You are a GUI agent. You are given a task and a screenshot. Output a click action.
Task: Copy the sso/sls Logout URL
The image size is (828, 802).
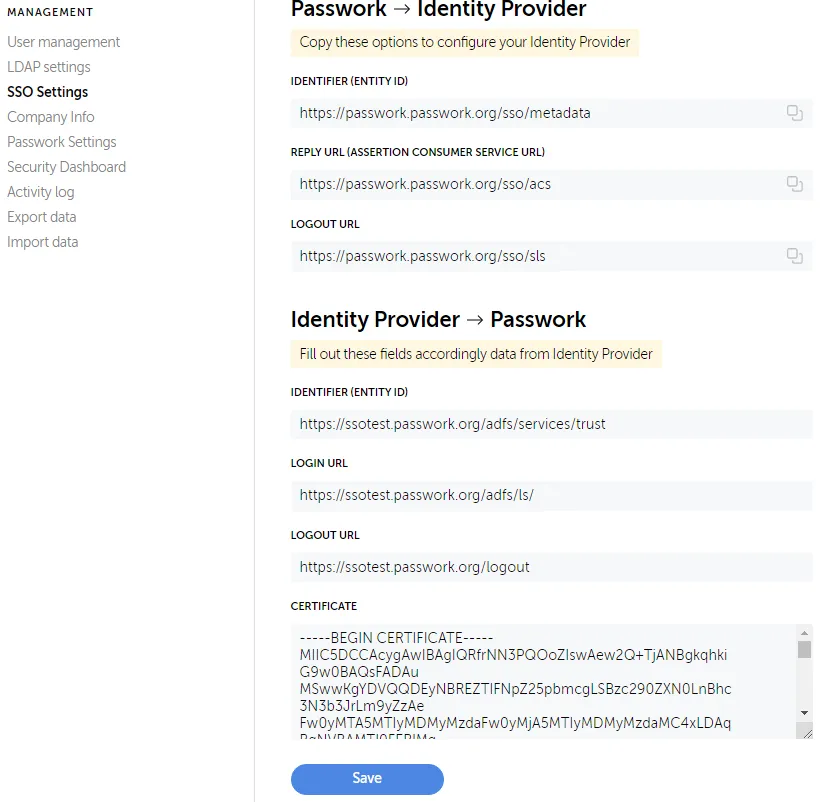(795, 256)
